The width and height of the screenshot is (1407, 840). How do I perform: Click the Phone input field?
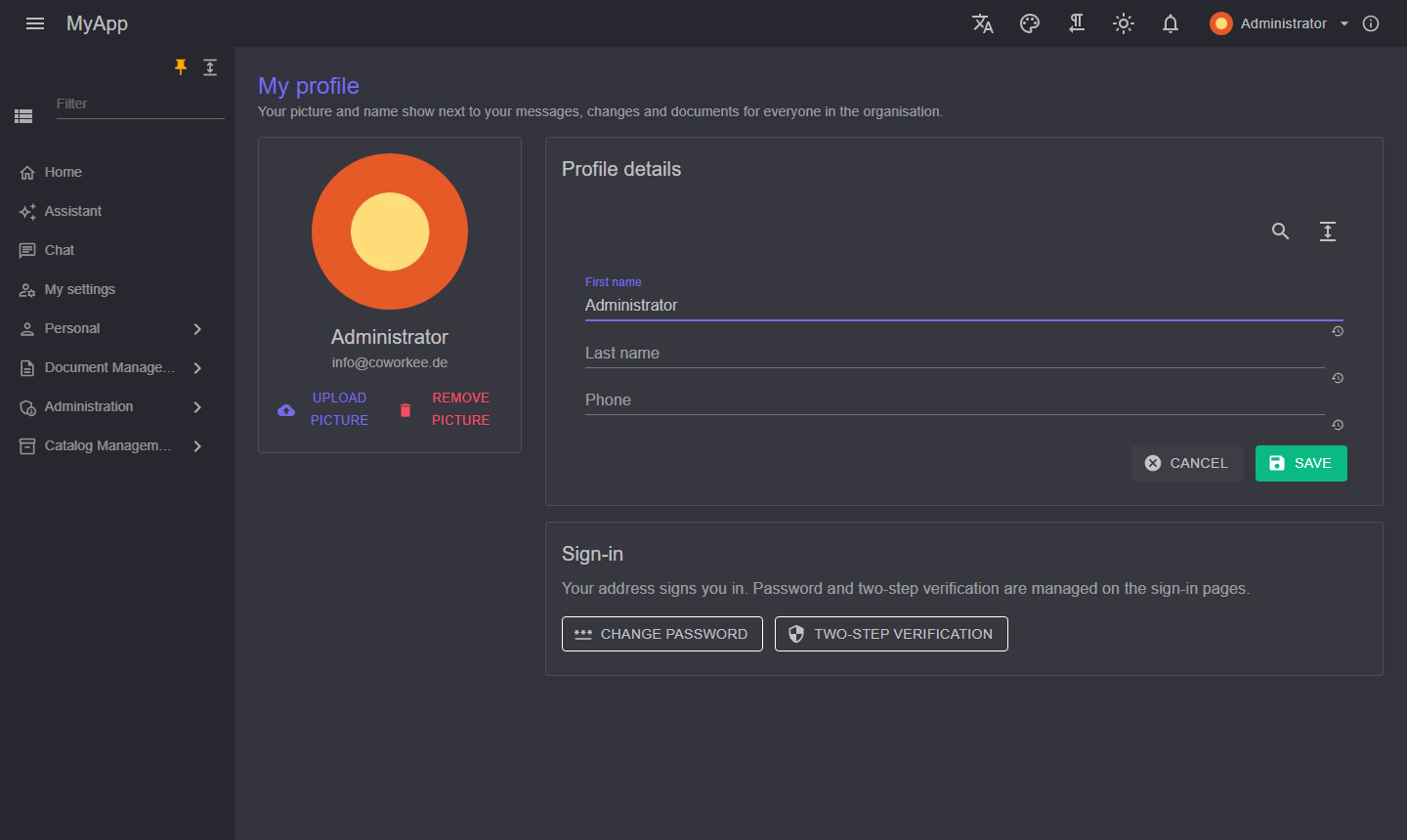[x=955, y=400]
